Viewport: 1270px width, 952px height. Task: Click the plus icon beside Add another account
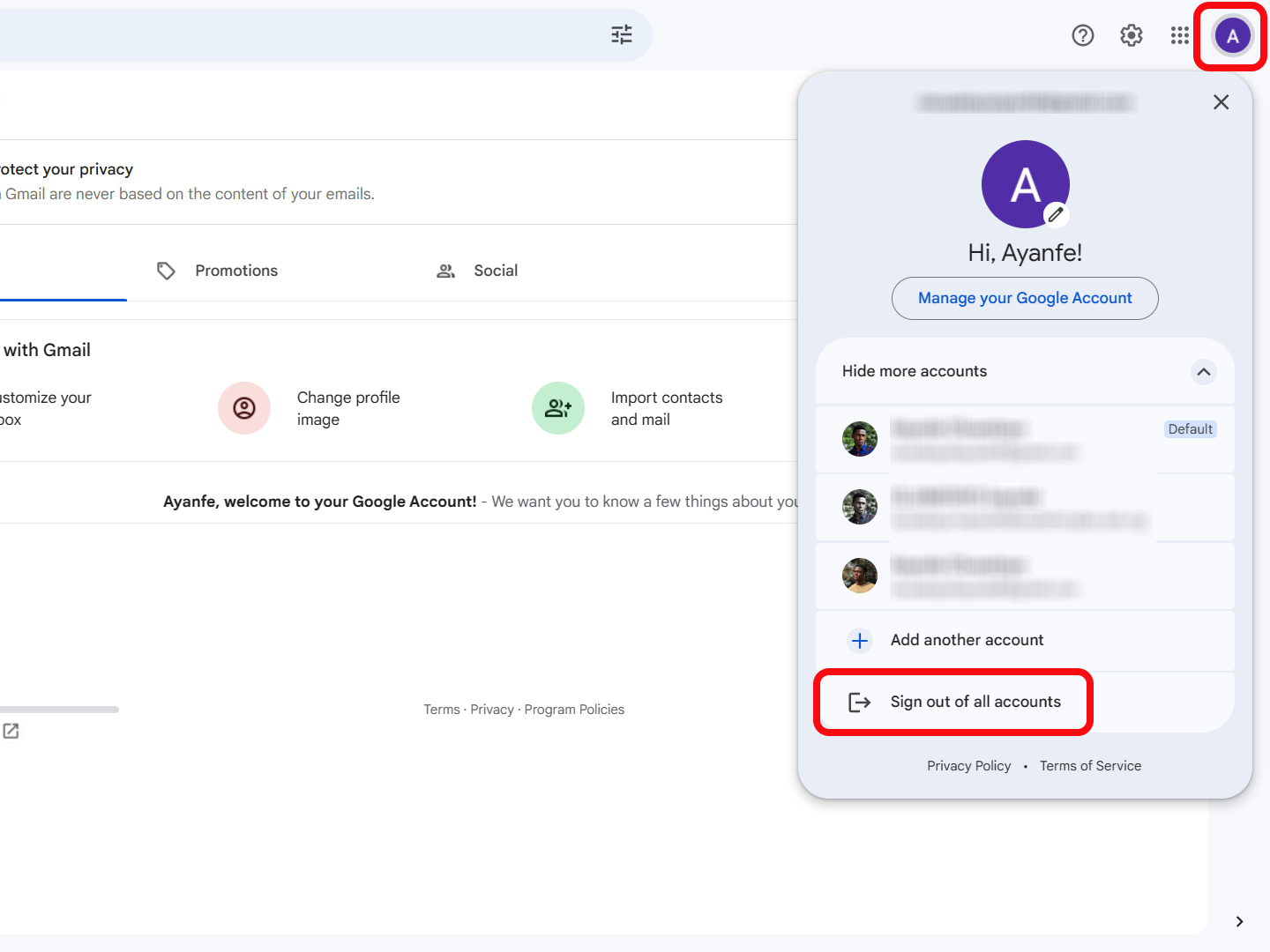tap(860, 640)
